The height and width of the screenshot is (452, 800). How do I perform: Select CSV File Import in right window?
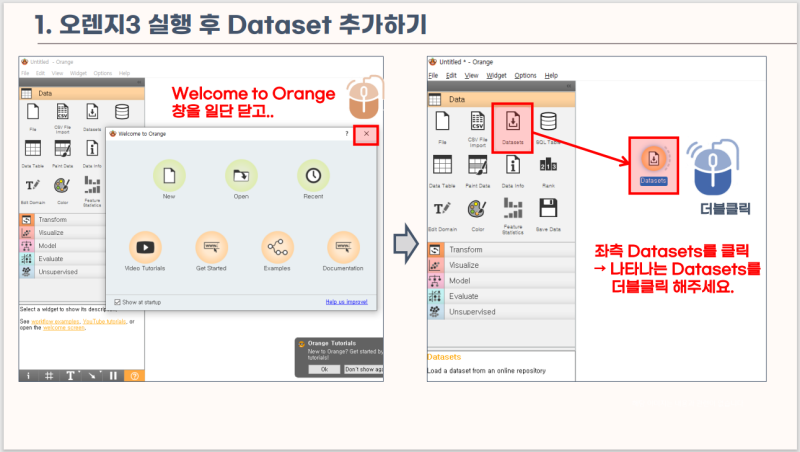coord(478,129)
